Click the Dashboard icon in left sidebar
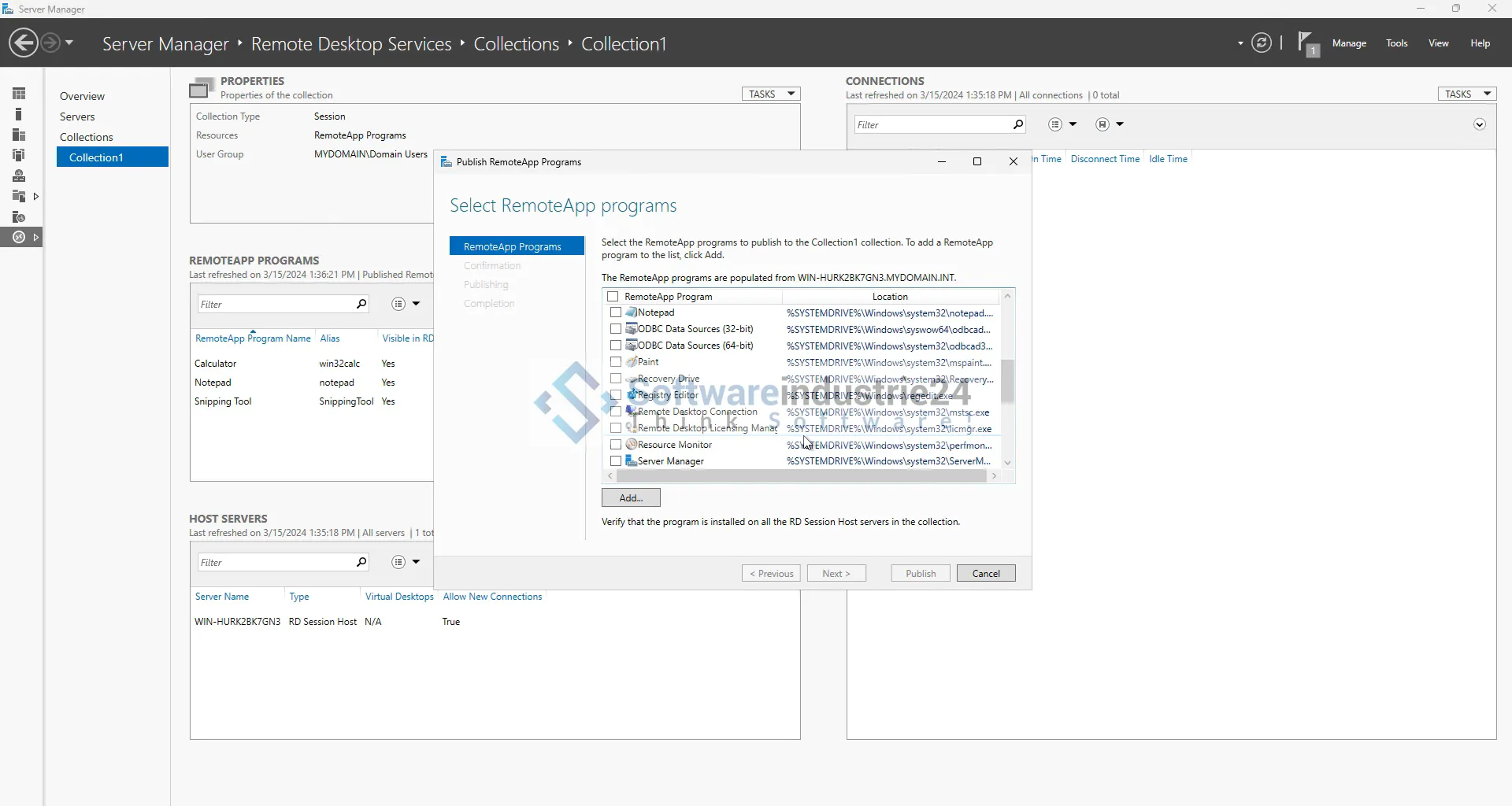1512x806 pixels. [x=19, y=94]
